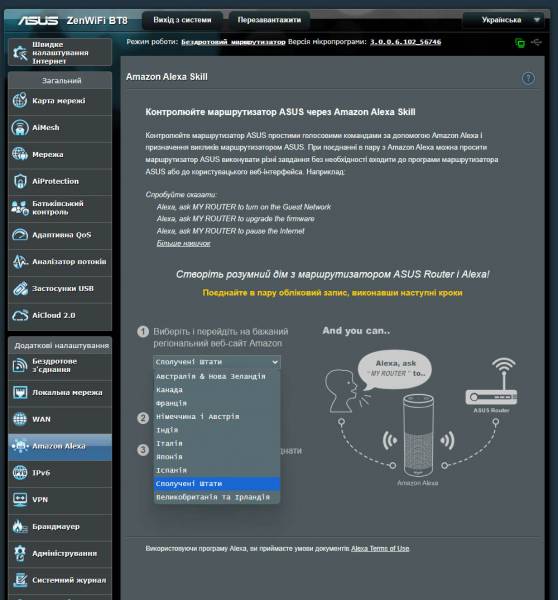
Task: Click the help question mark icon
Action: pyautogui.click(x=528, y=78)
